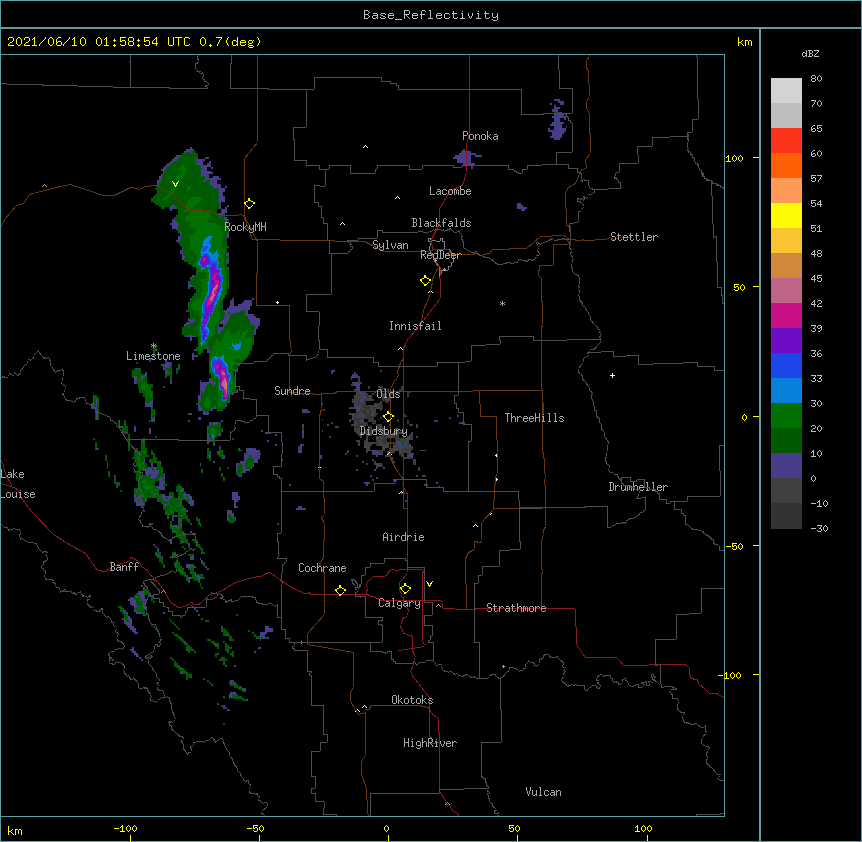Image resolution: width=862 pixels, height=842 pixels.
Task: Click the yellow diamond marker south of RedDeer
Action: point(426,281)
